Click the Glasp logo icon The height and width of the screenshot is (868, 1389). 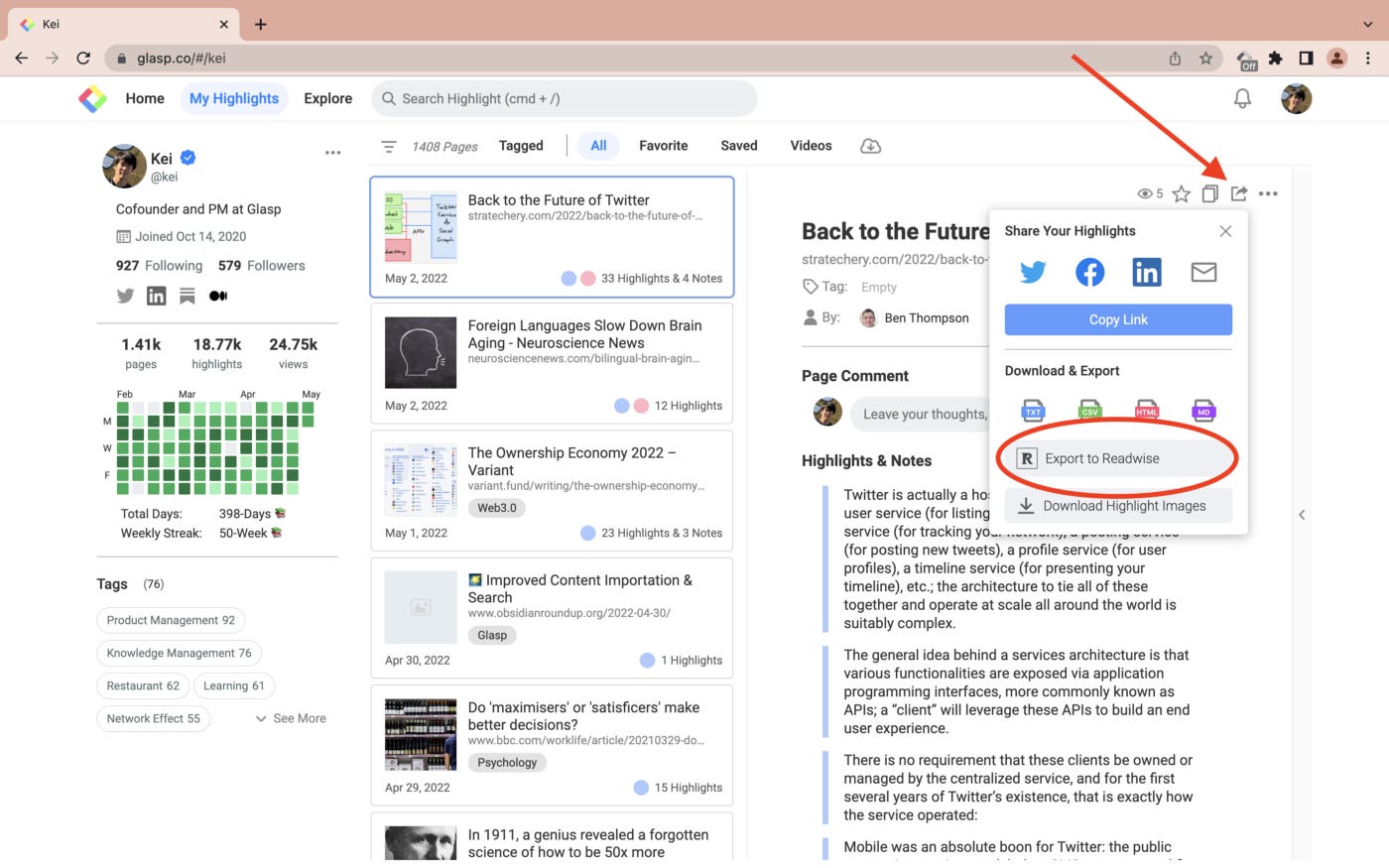click(x=92, y=98)
